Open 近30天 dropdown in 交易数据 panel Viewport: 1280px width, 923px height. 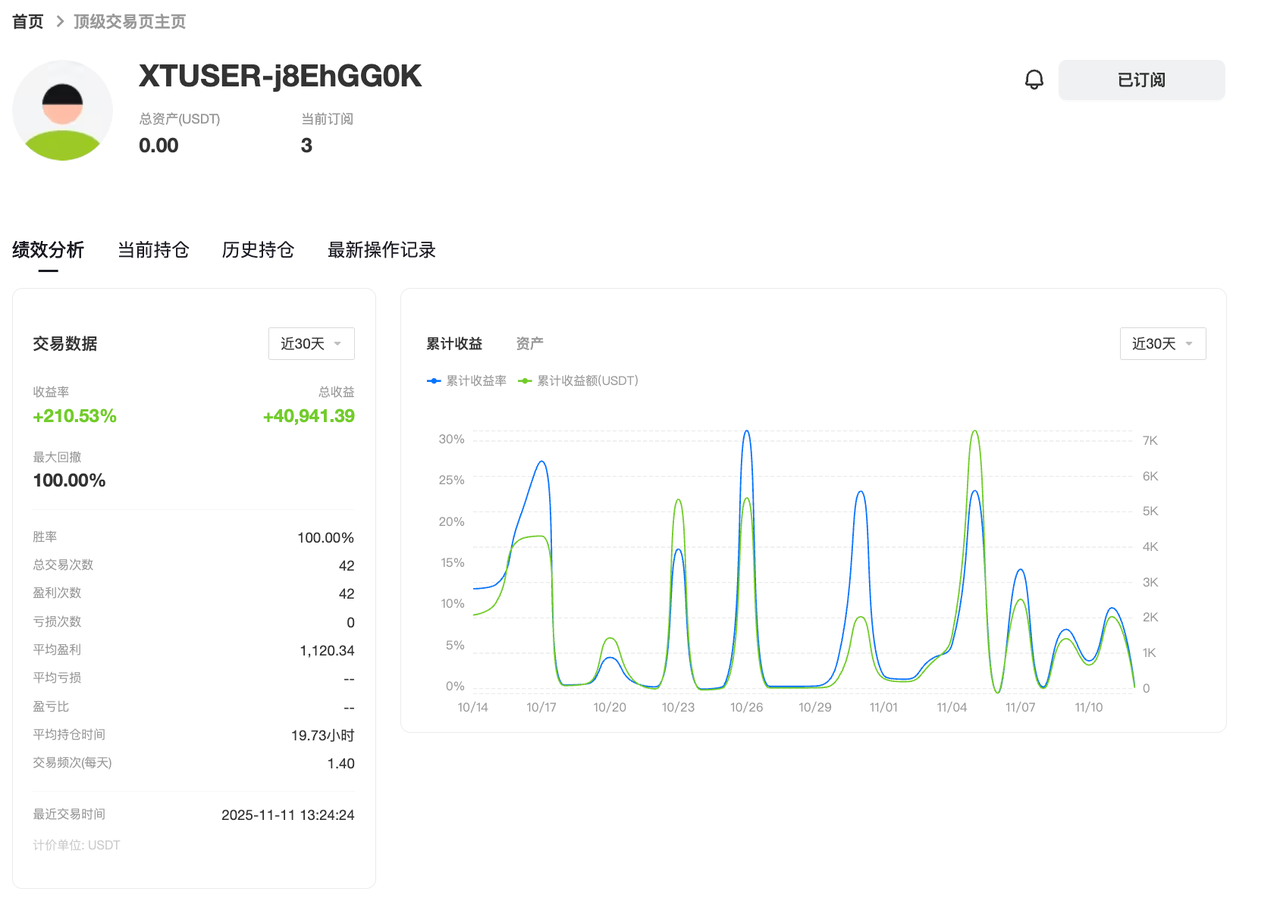pyautogui.click(x=311, y=344)
